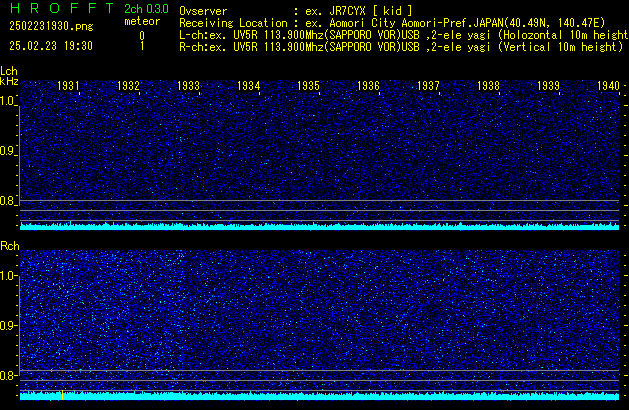Click the HROFFT title text
Screen dimensions: 629x410
point(62,8)
